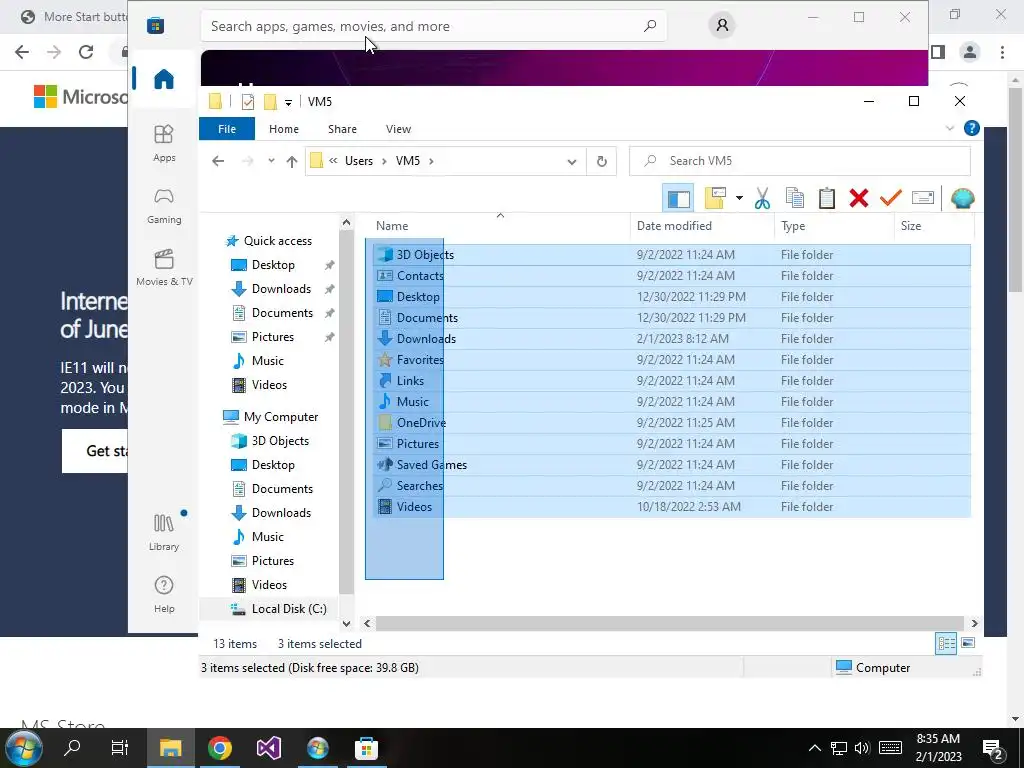Open Downloads under Quick access
1024x768 pixels.
pyautogui.click(x=281, y=289)
